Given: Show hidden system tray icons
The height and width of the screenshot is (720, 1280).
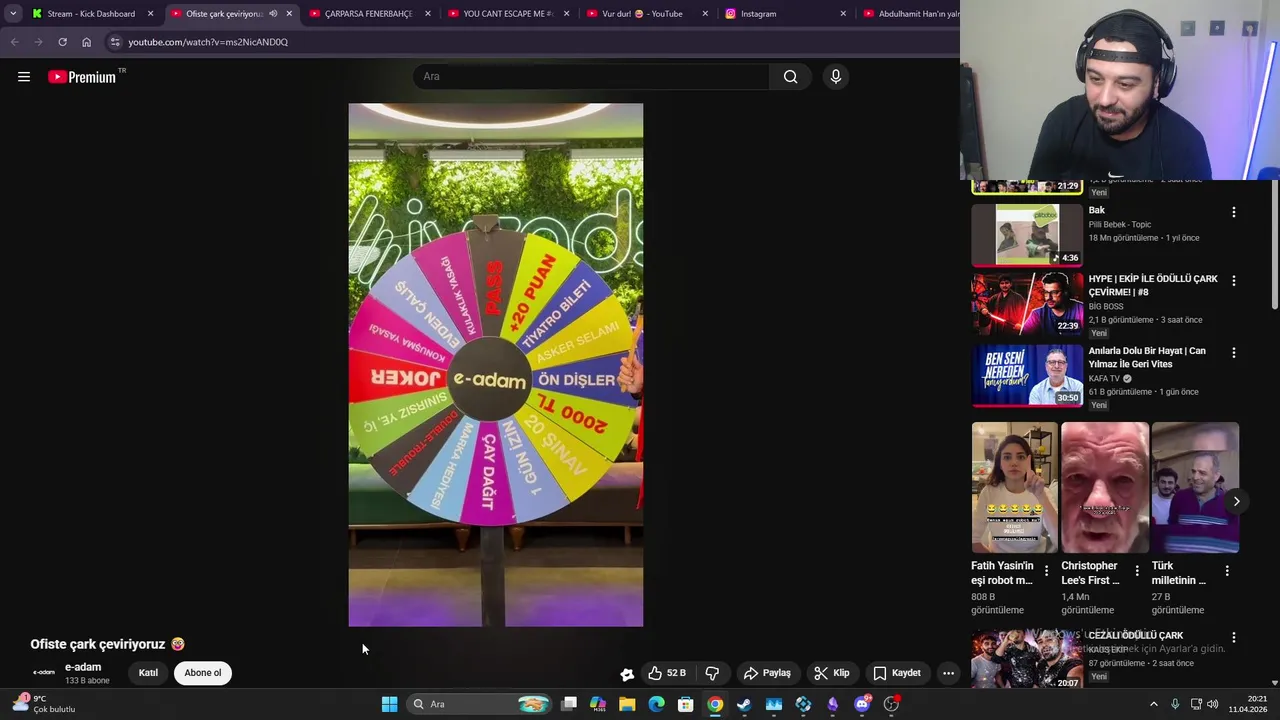Looking at the screenshot, I should (x=1153, y=704).
